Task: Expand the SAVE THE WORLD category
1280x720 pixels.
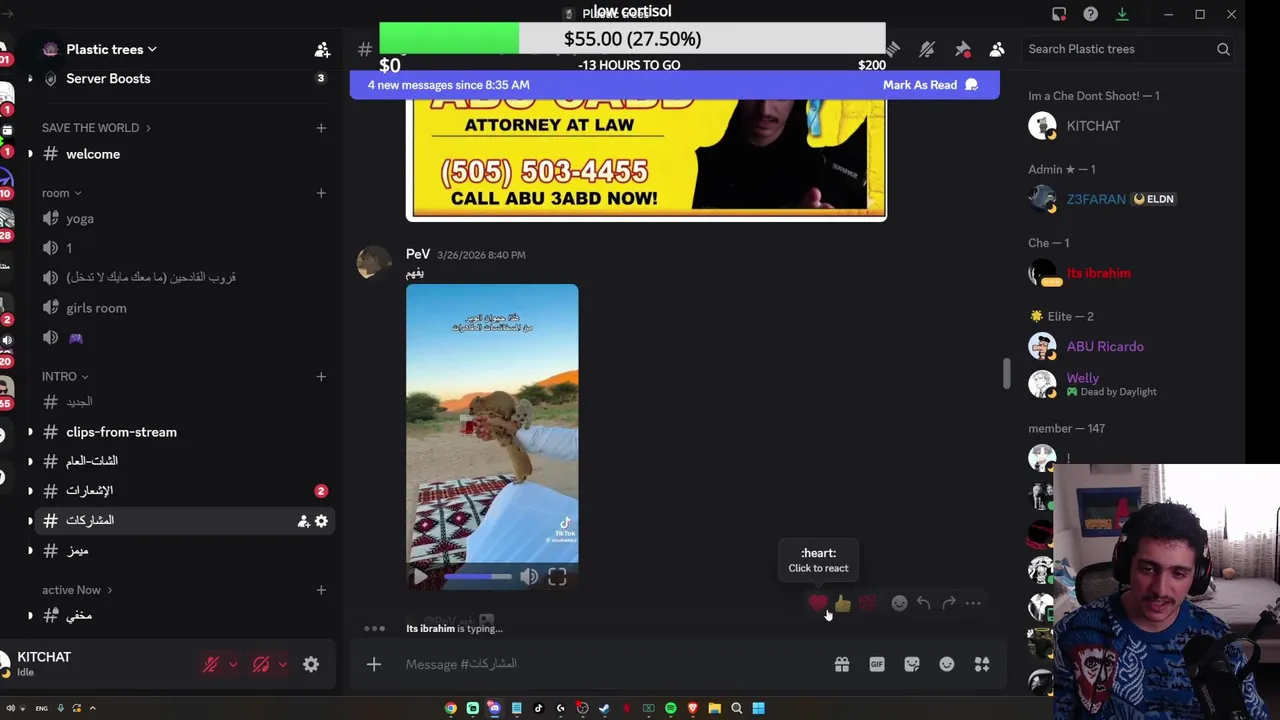Action: [96, 128]
